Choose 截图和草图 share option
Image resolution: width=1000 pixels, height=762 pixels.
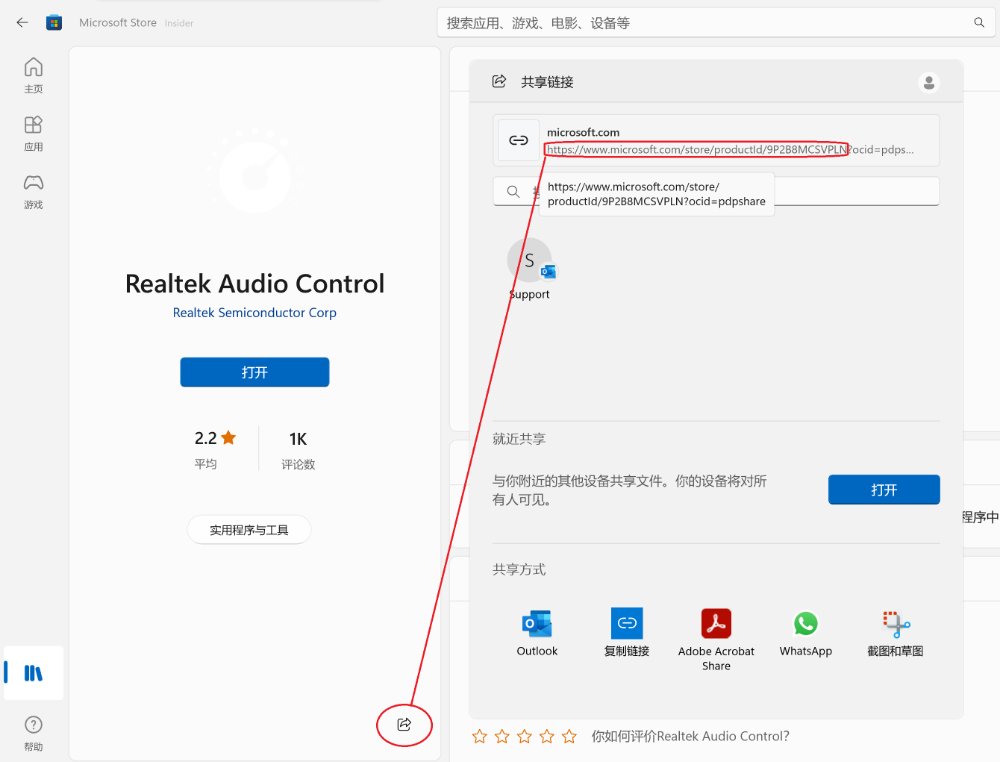point(895,633)
